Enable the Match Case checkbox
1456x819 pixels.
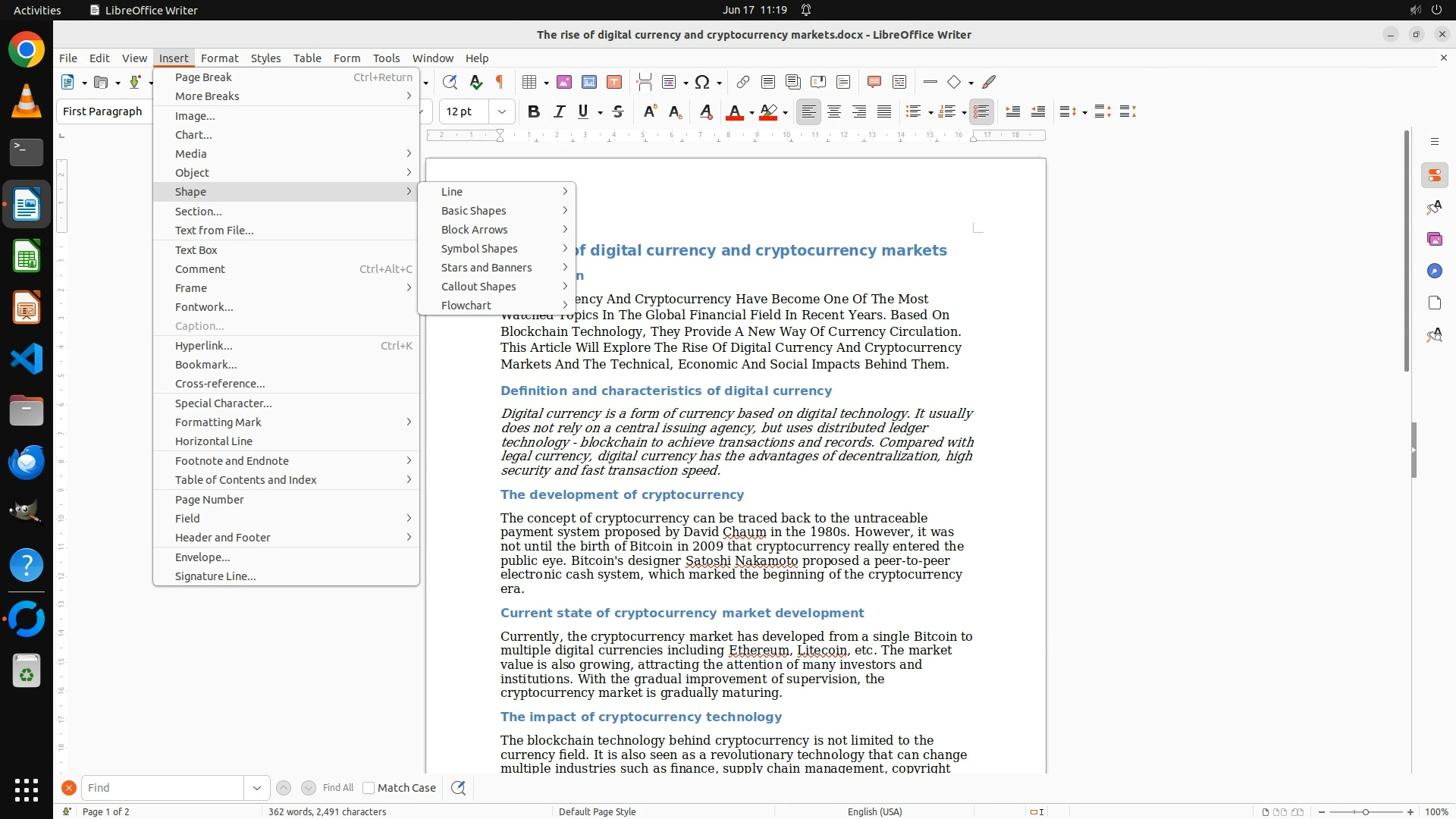pyautogui.click(x=369, y=788)
